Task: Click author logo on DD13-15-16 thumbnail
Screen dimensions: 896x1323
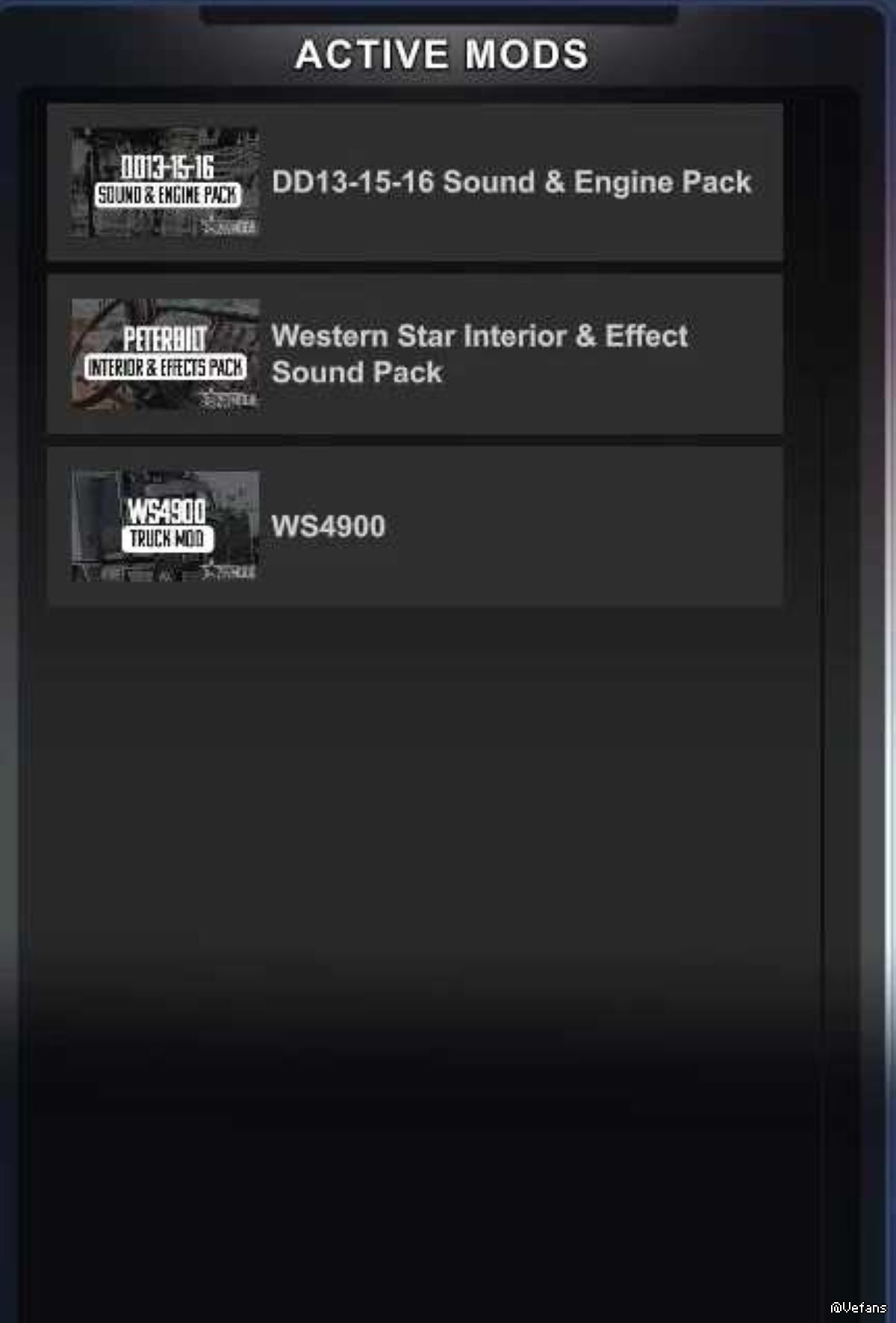Action: point(230,225)
